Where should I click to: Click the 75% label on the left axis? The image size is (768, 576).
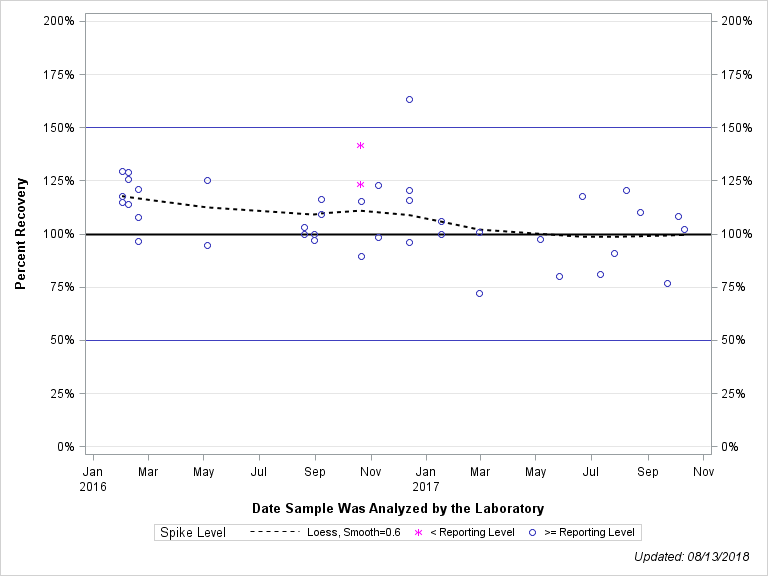click(63, 287)
